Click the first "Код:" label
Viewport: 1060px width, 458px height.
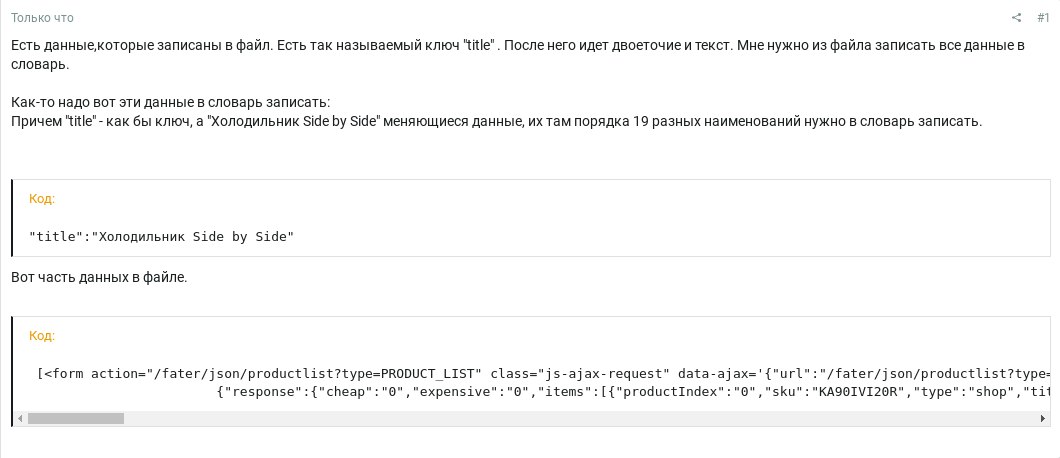click(x=42, y=199)
